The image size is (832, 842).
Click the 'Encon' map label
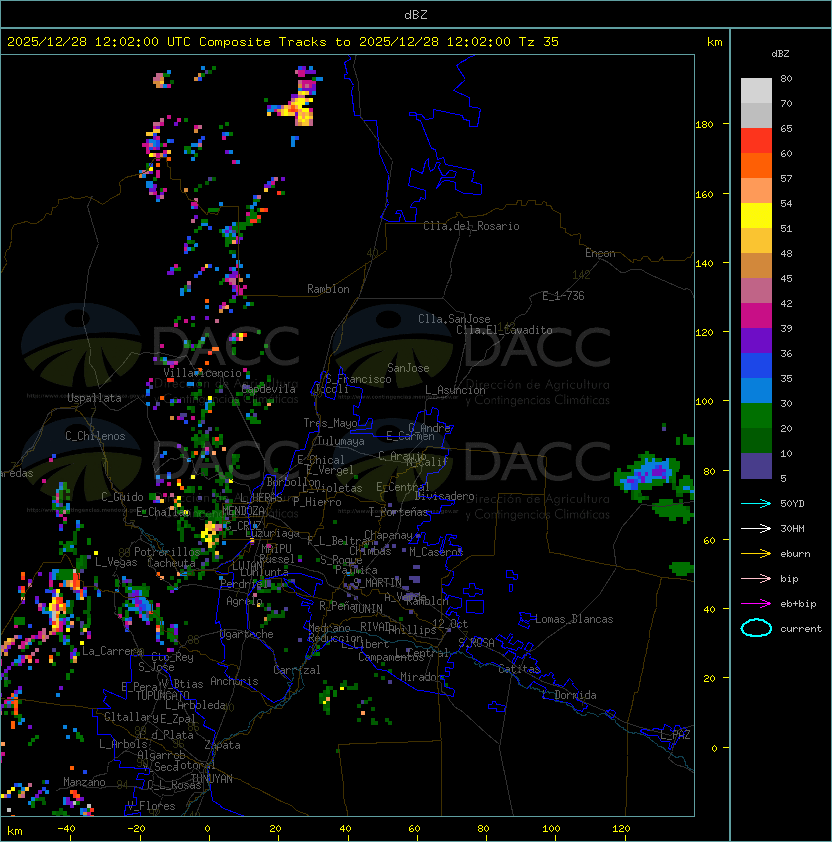point(600,253)
